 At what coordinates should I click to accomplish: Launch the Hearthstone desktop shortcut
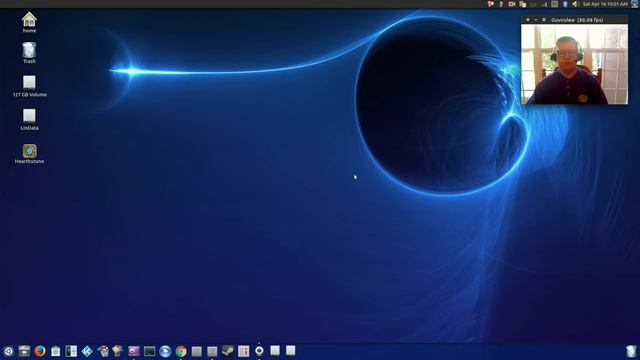coord(29,153)
